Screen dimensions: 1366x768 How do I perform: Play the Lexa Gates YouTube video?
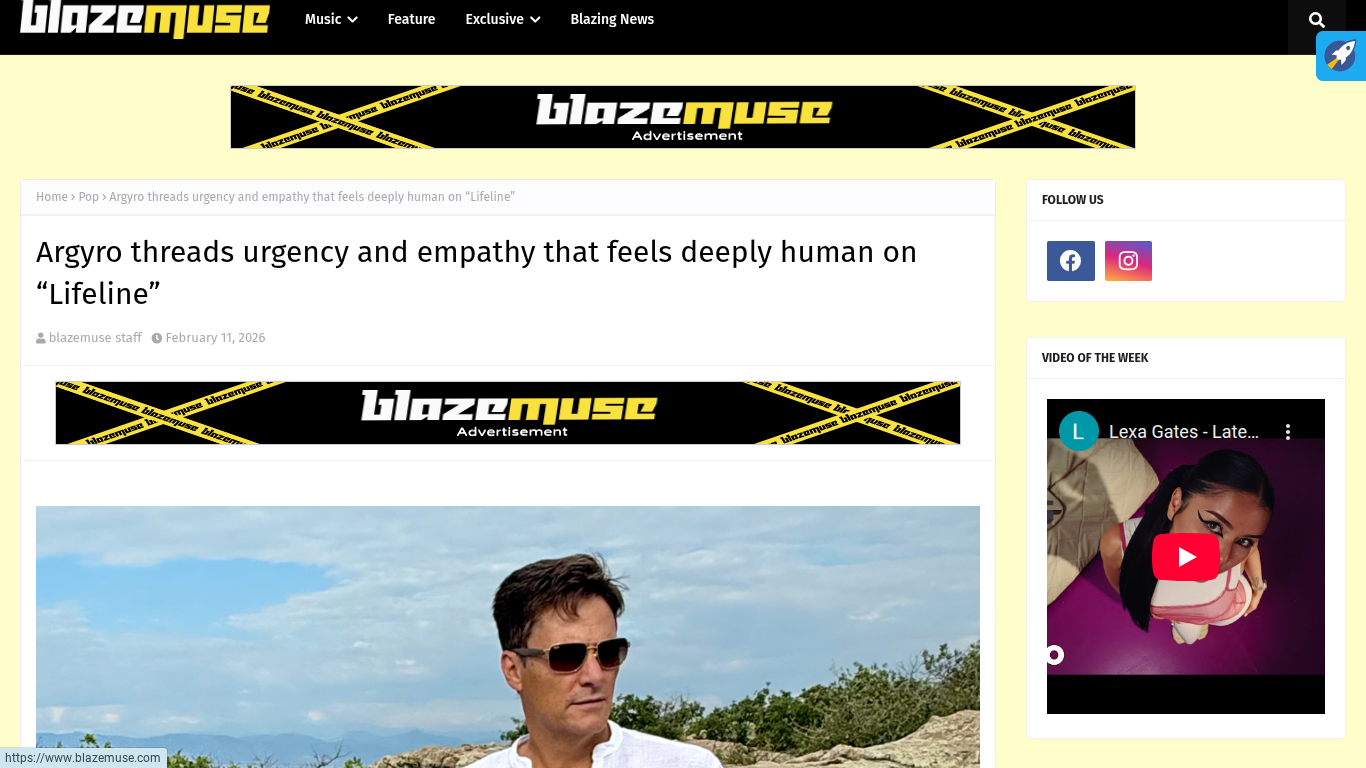point(1186,557)
